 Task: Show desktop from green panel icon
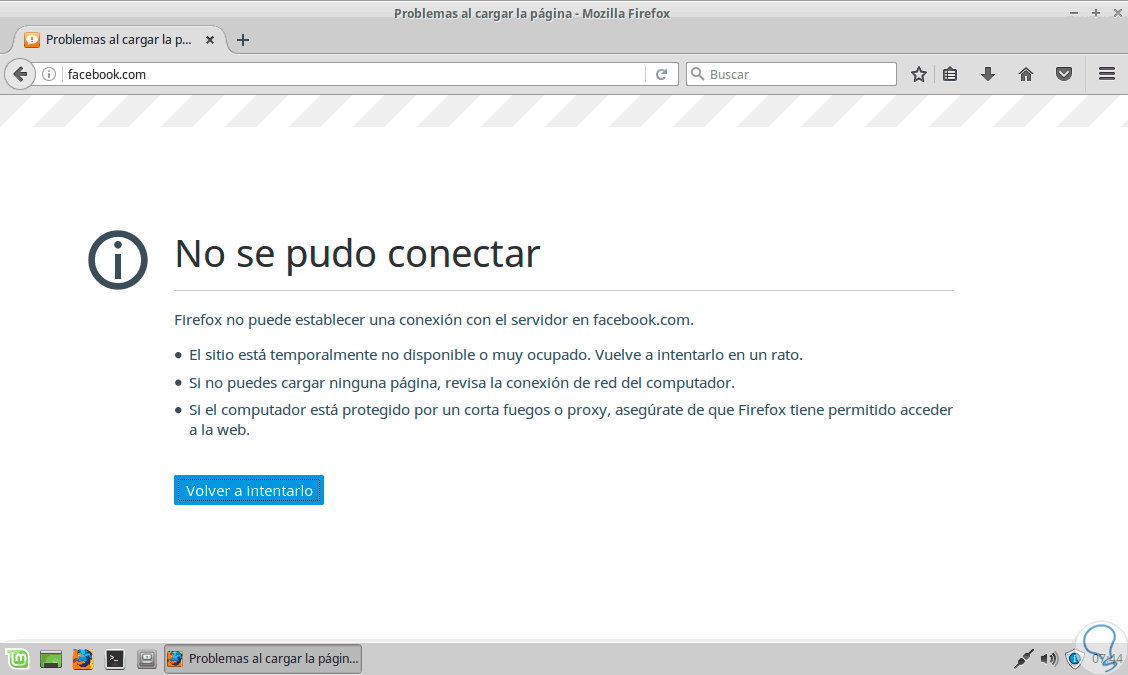click(50, 659)
